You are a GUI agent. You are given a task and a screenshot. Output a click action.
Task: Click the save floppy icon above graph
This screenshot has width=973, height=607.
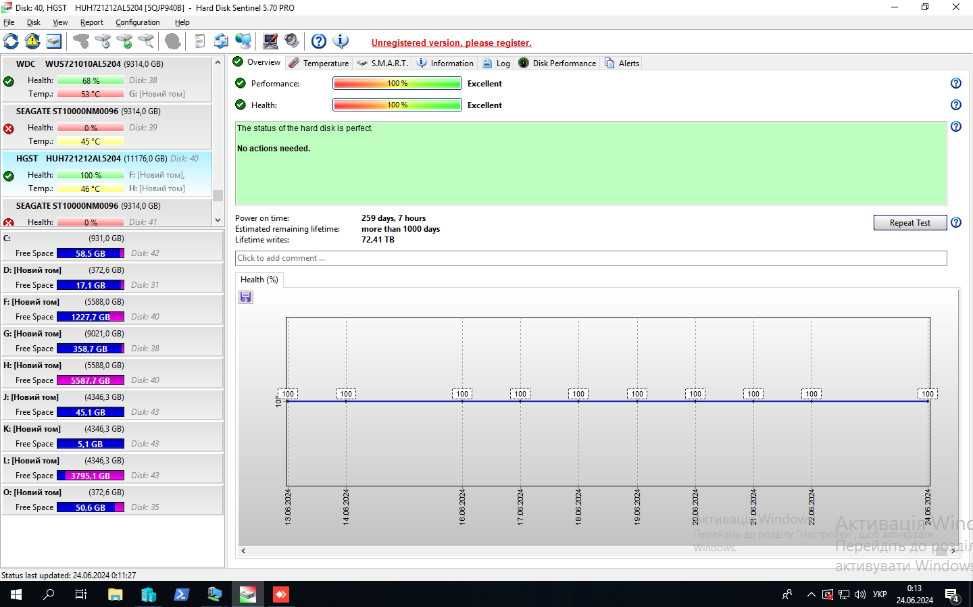click(246, 297)
